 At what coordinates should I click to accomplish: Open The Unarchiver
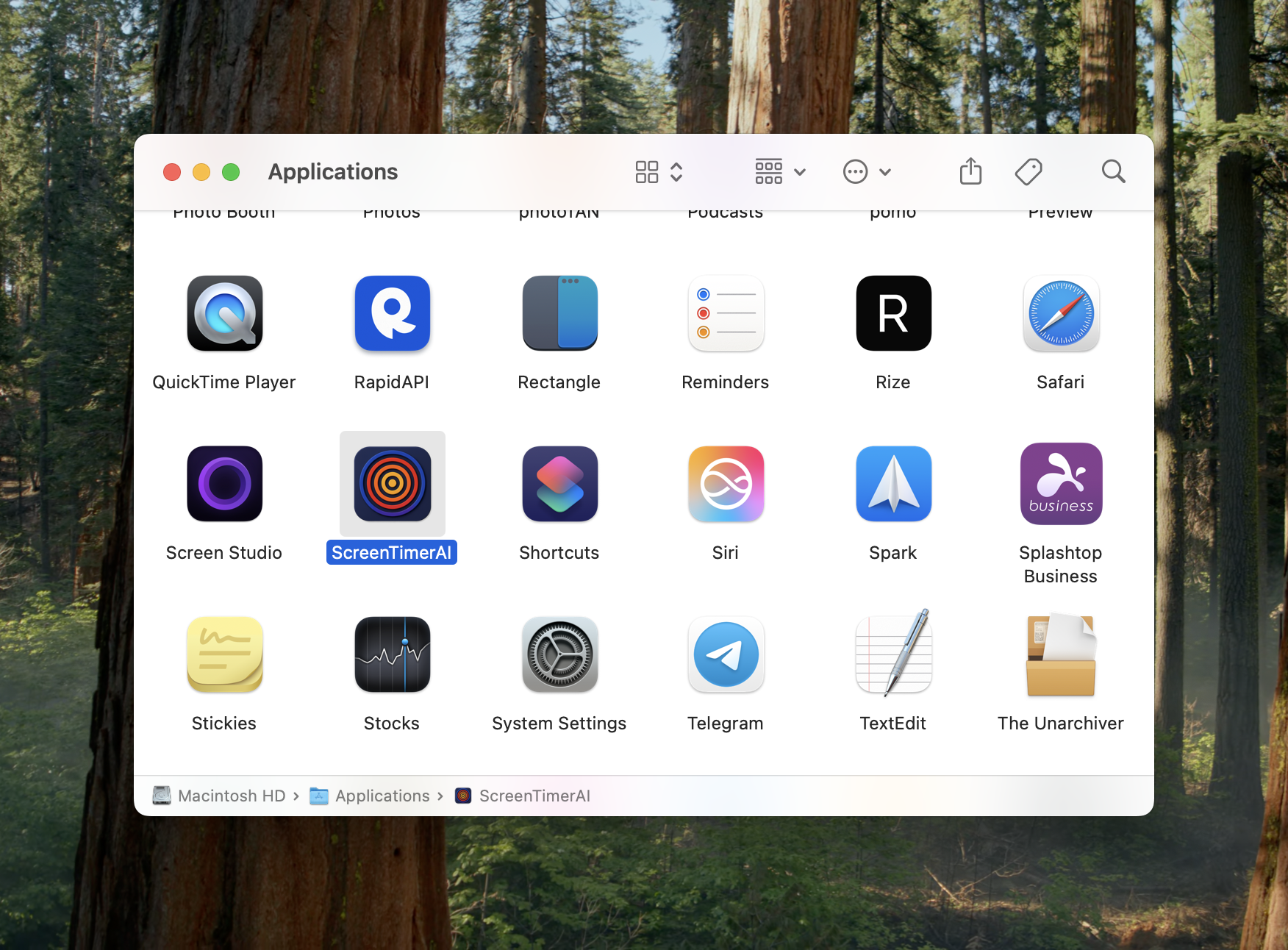[1060, 654]
